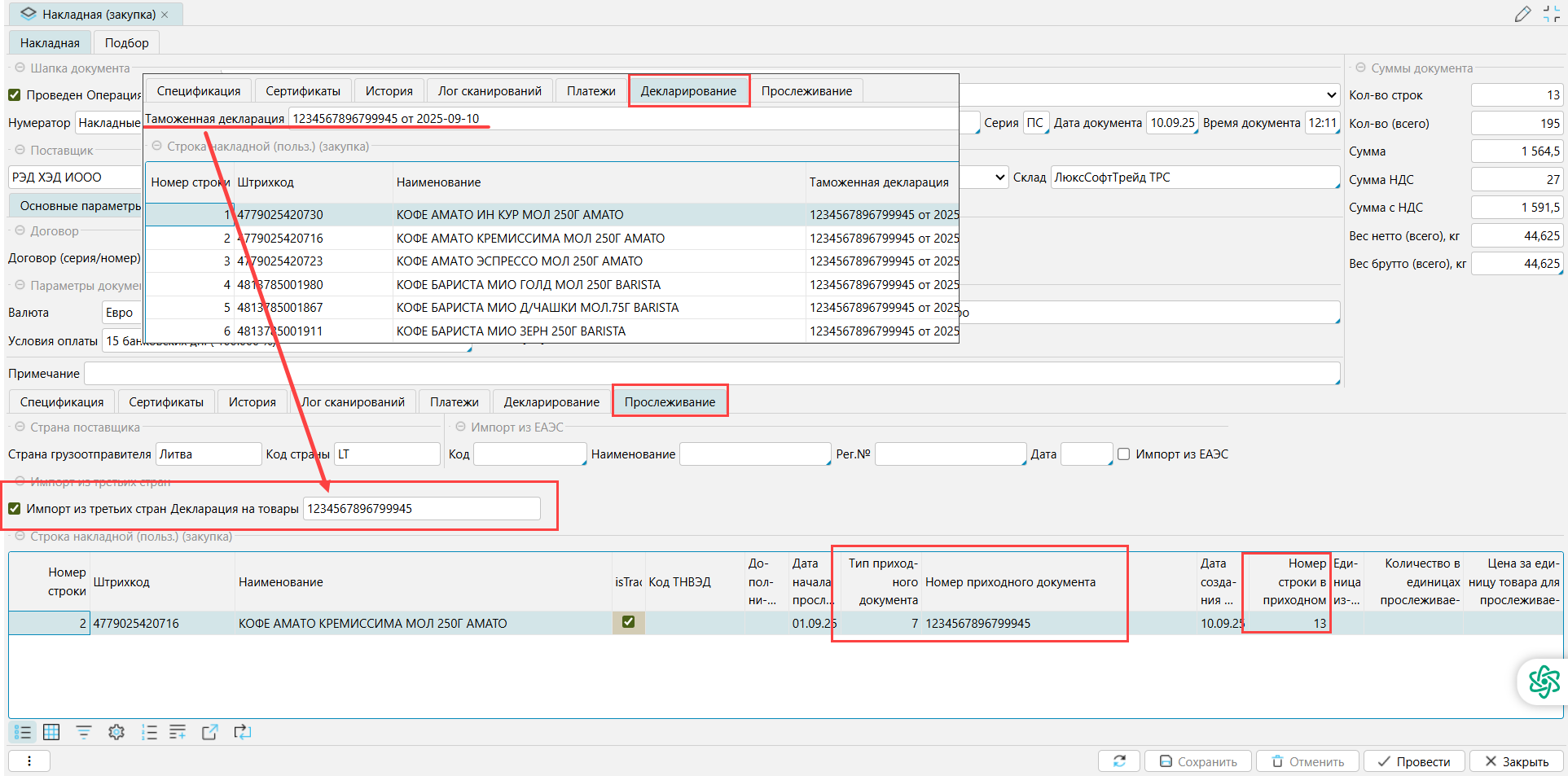The width and height of the screenshot is (1568, 776).
Task: Enable the Импорт из ЕАЭС checkbox
Action: [1124, 454]
